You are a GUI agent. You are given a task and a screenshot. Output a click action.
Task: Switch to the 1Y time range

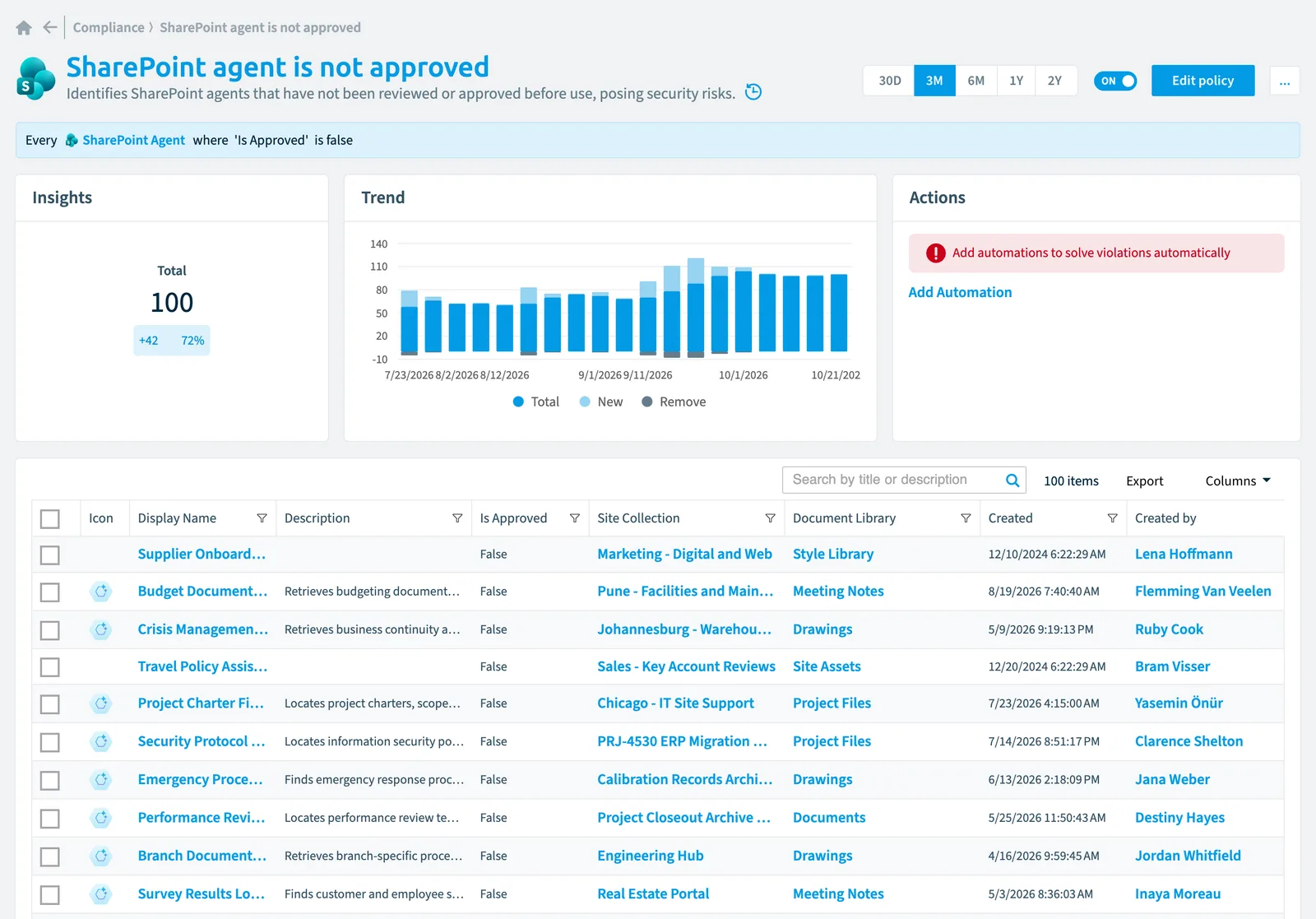pos(1017,81)
